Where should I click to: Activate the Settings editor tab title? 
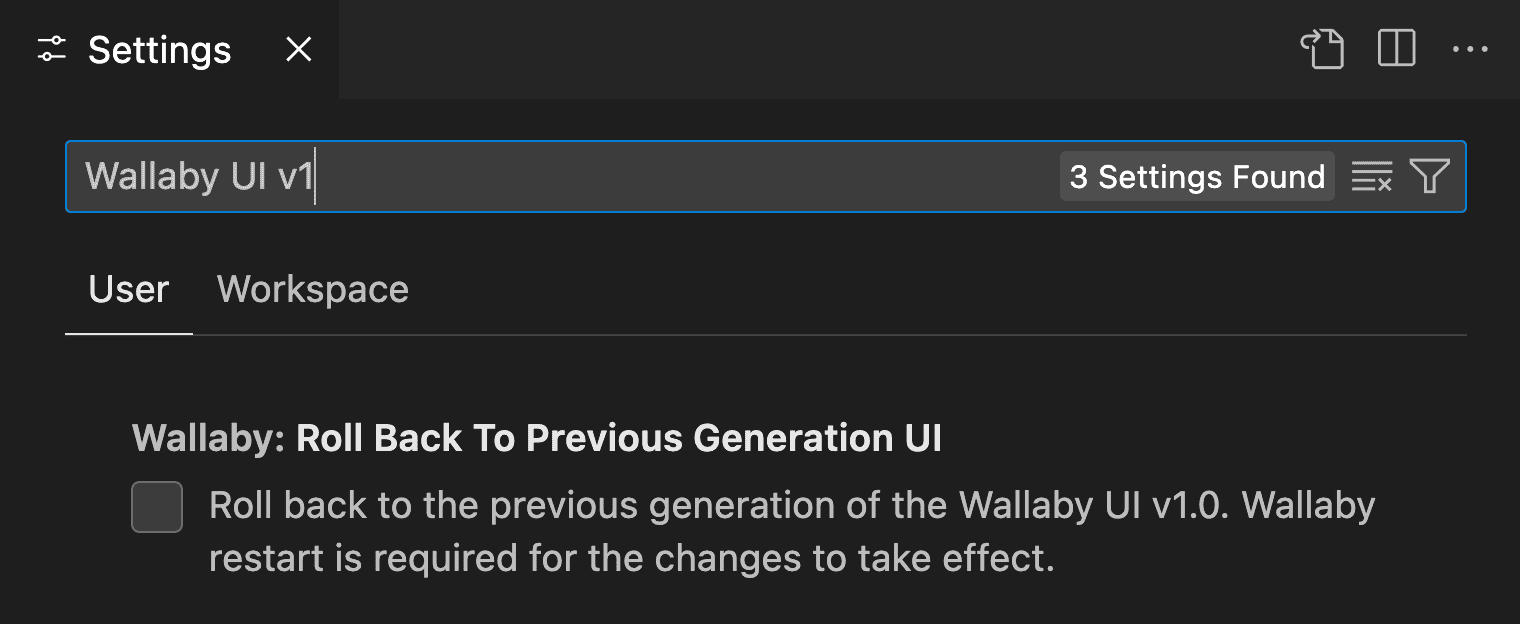(160, 50)
